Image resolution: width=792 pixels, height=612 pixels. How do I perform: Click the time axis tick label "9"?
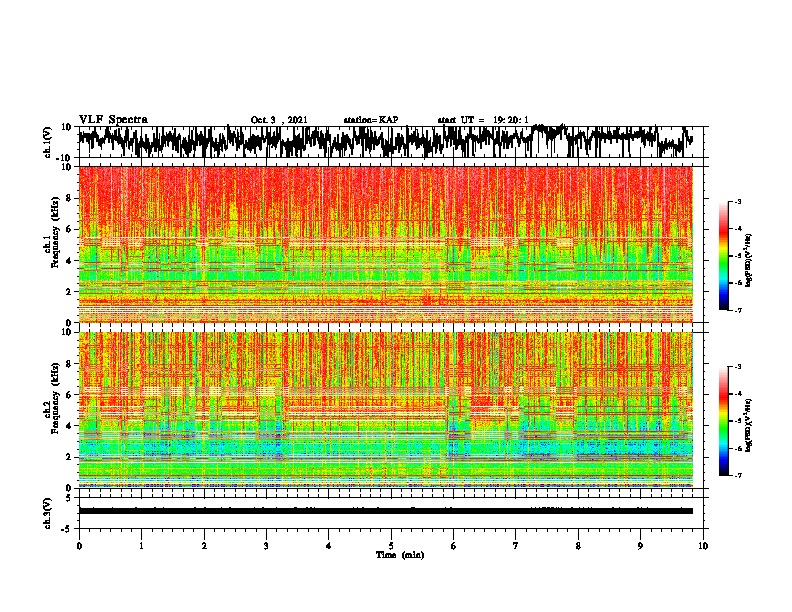click(x=640, y=546)
